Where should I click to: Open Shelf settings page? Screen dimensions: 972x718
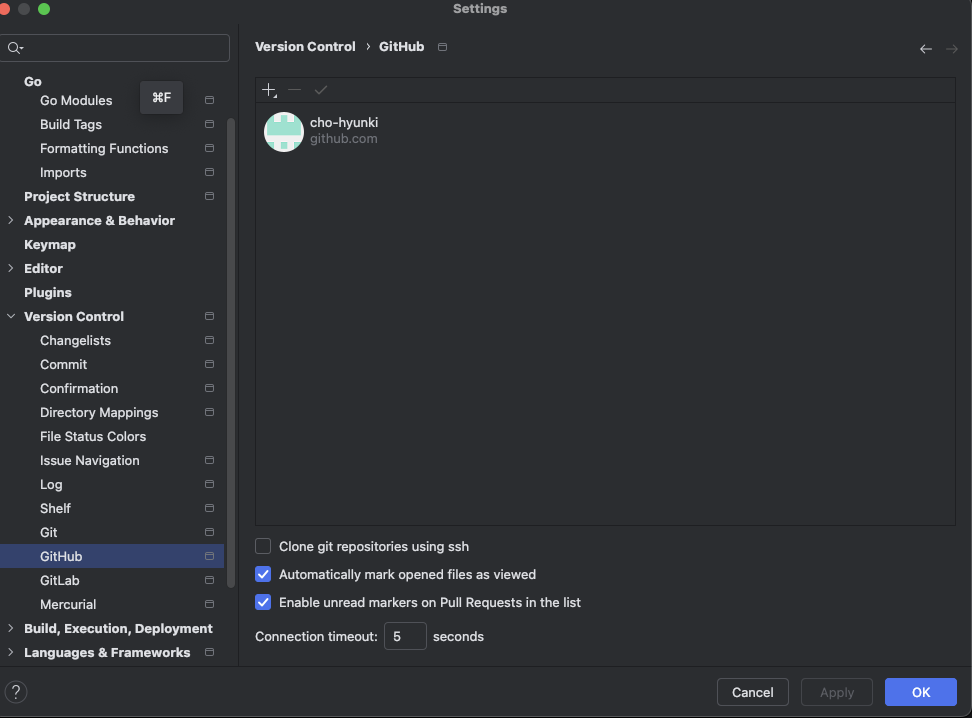click(55, 508)
